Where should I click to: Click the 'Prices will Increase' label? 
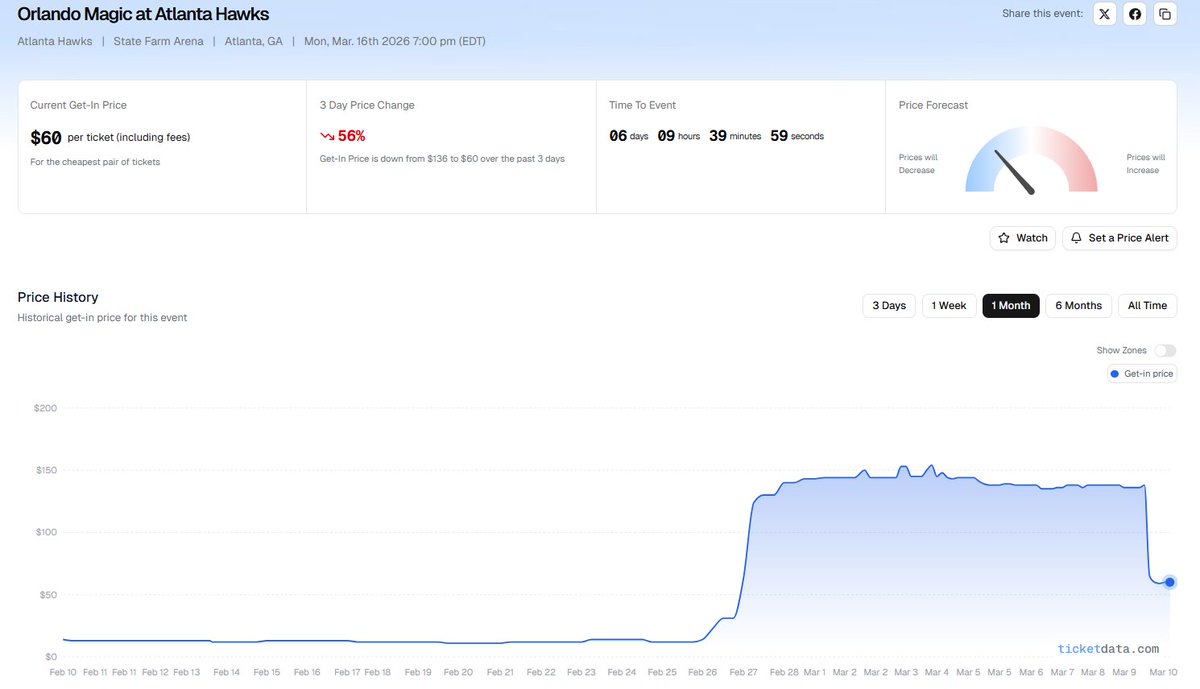(x=1146, y=164)
